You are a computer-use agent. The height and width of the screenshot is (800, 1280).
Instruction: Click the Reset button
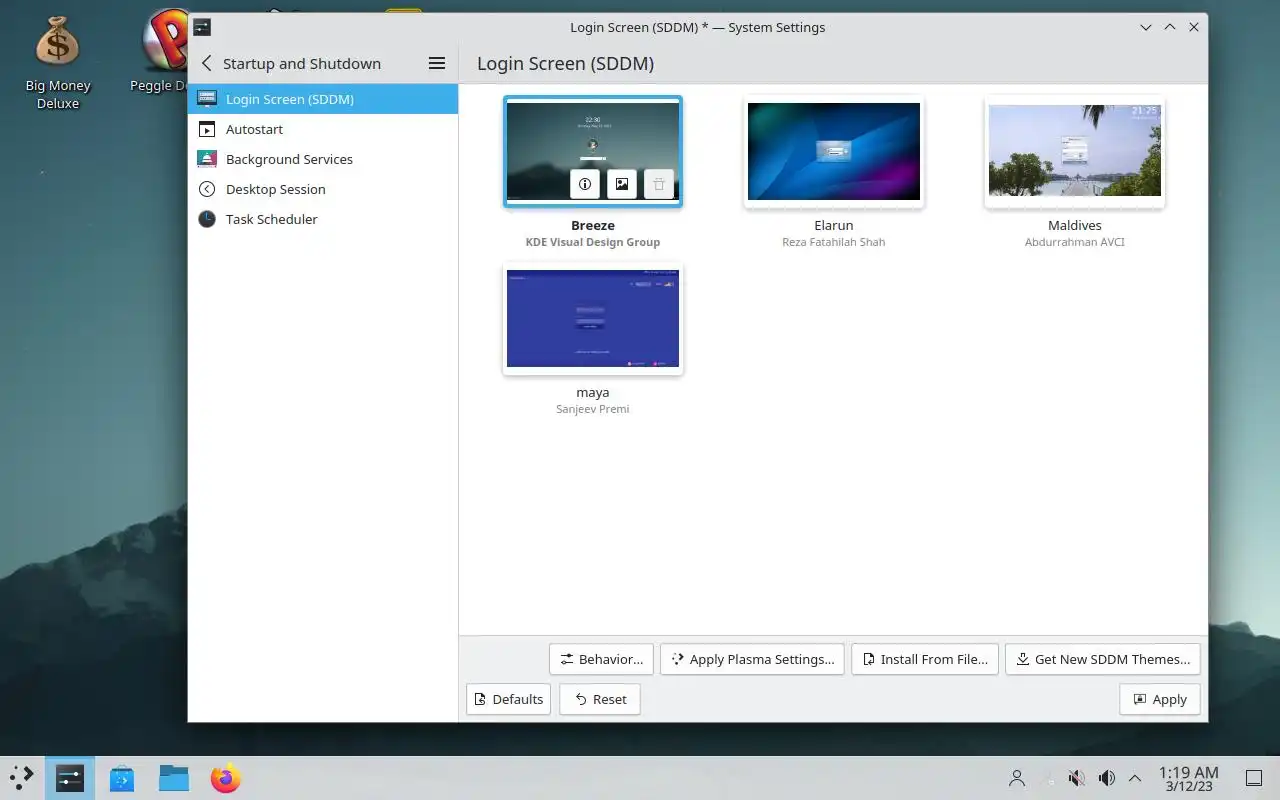coord(600,699)
